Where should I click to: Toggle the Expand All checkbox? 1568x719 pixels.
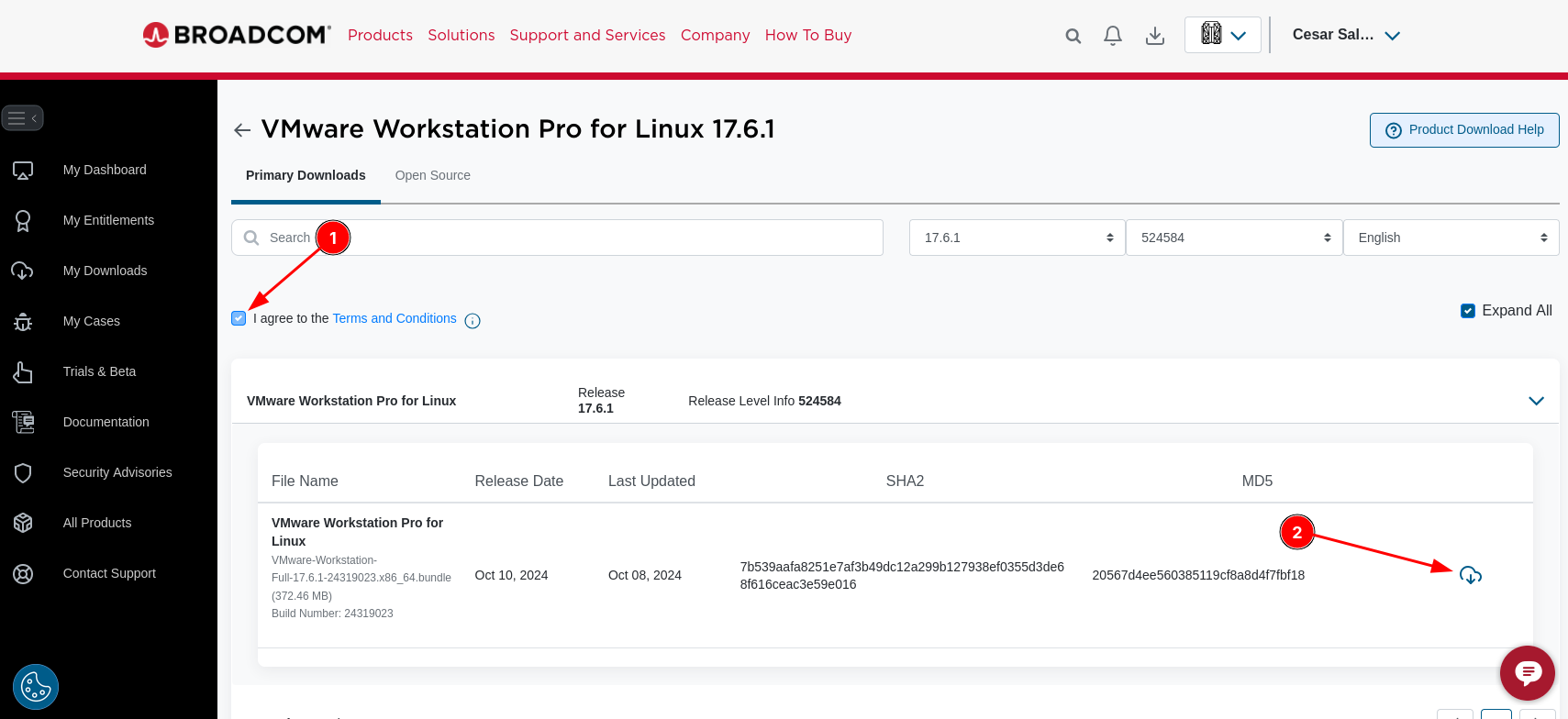pos(1468,311)
